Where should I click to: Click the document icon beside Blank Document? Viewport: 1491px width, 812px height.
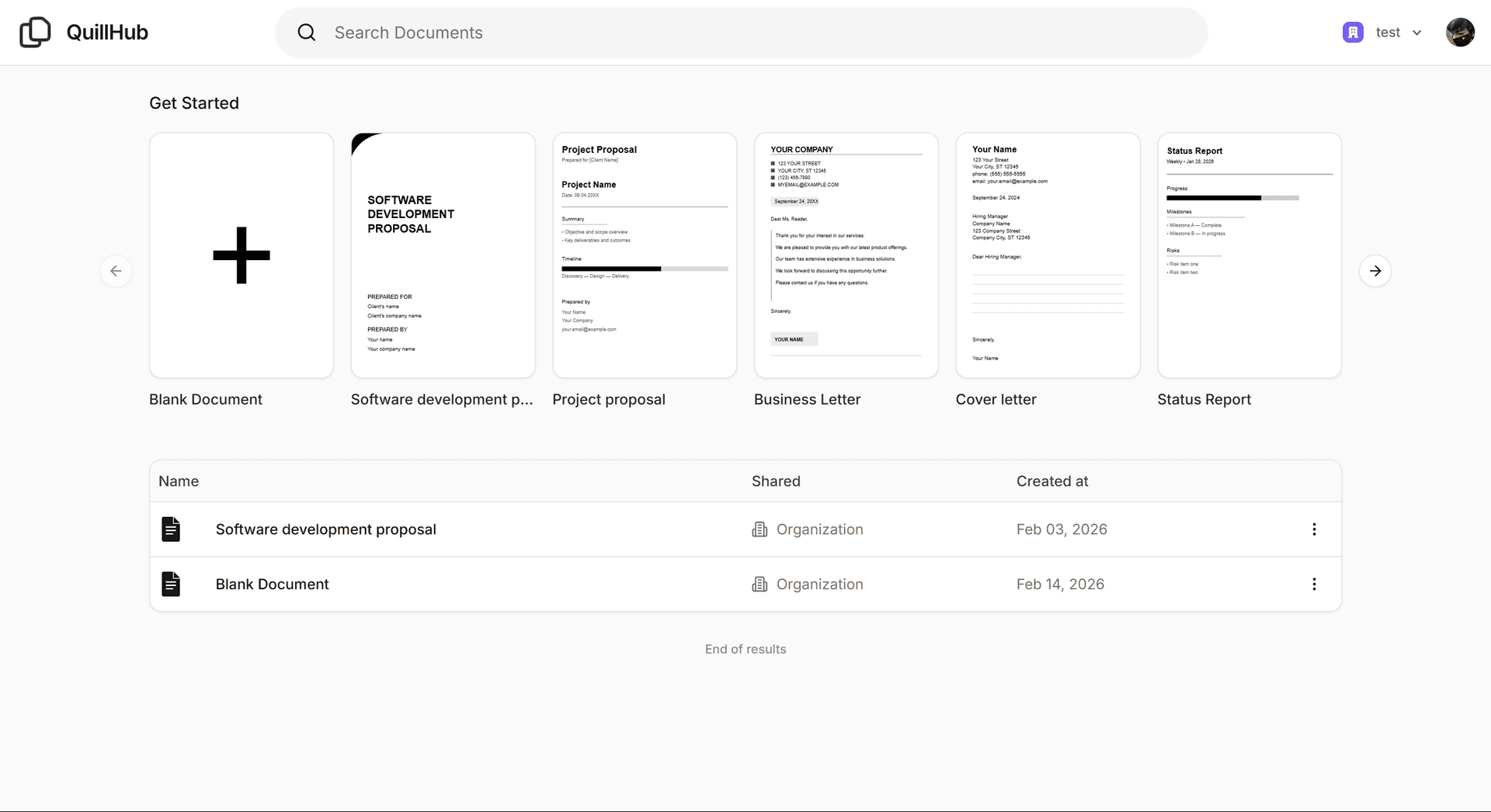171,585
